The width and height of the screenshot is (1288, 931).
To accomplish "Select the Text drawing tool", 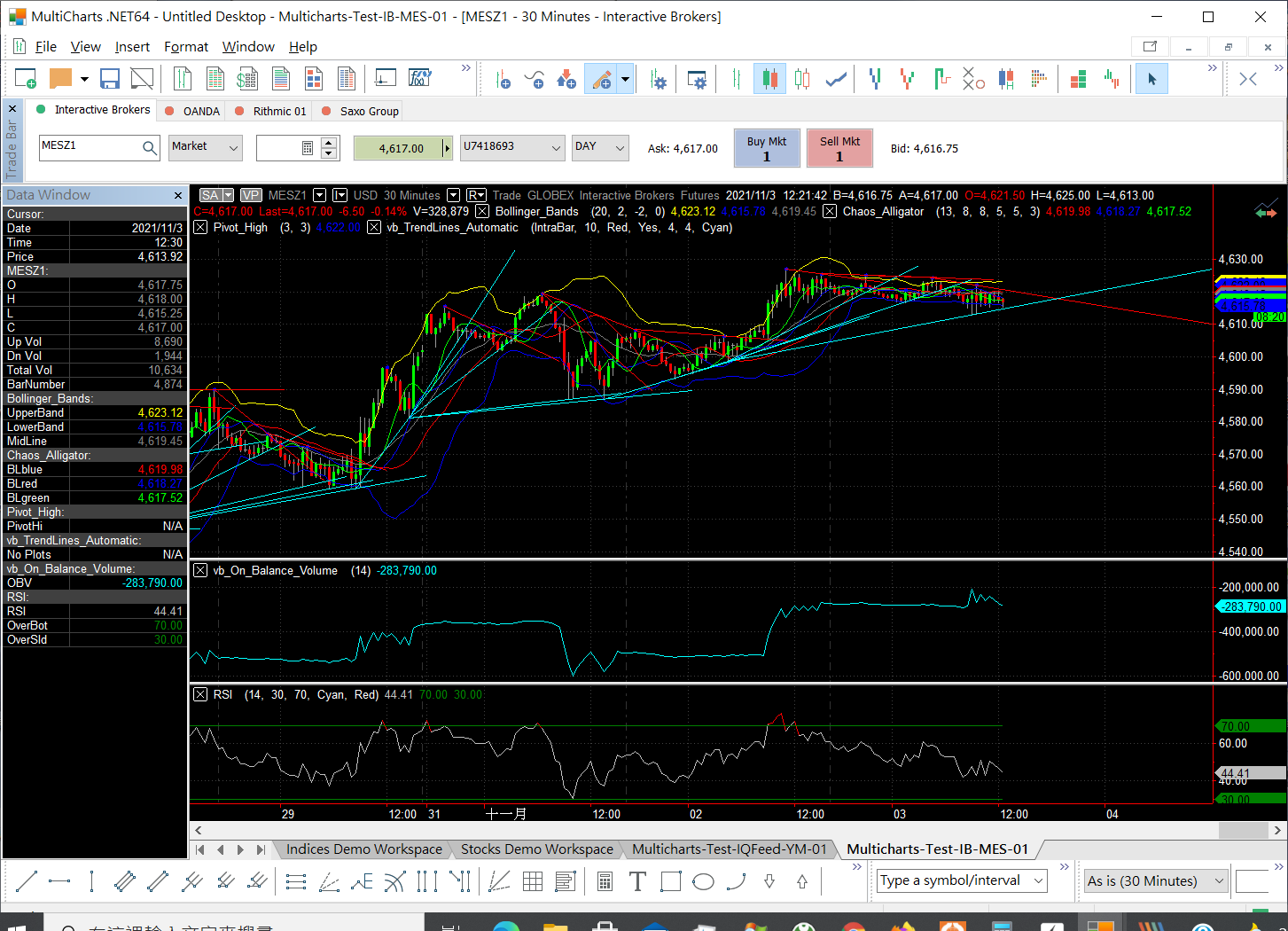I will 637,881.
